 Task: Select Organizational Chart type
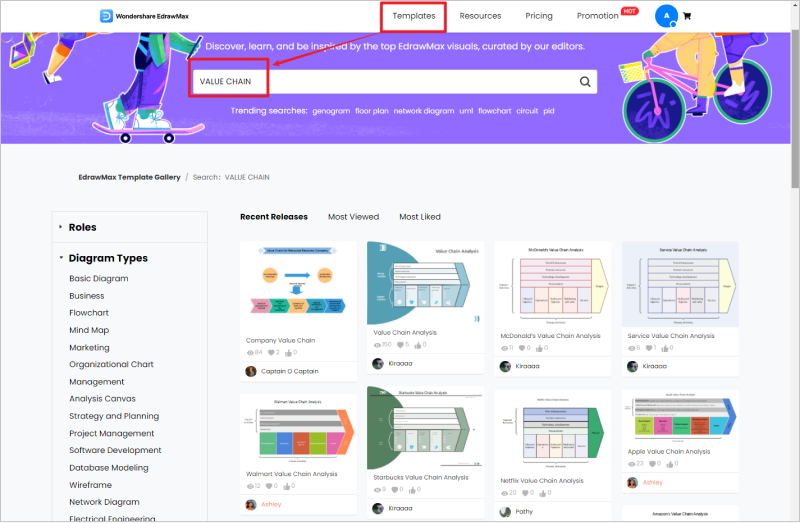(111, 364)
